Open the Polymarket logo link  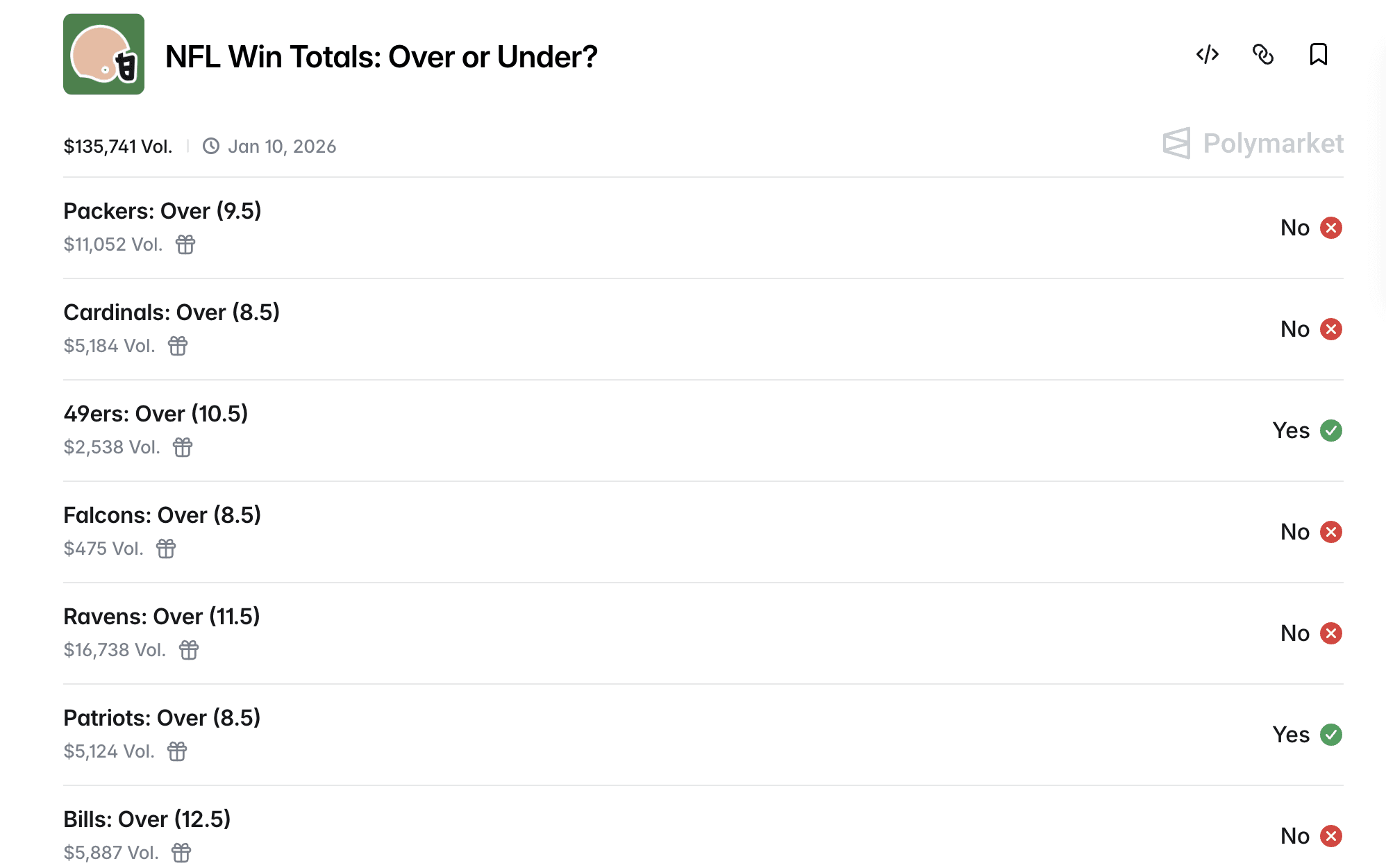coord(1253,144)
